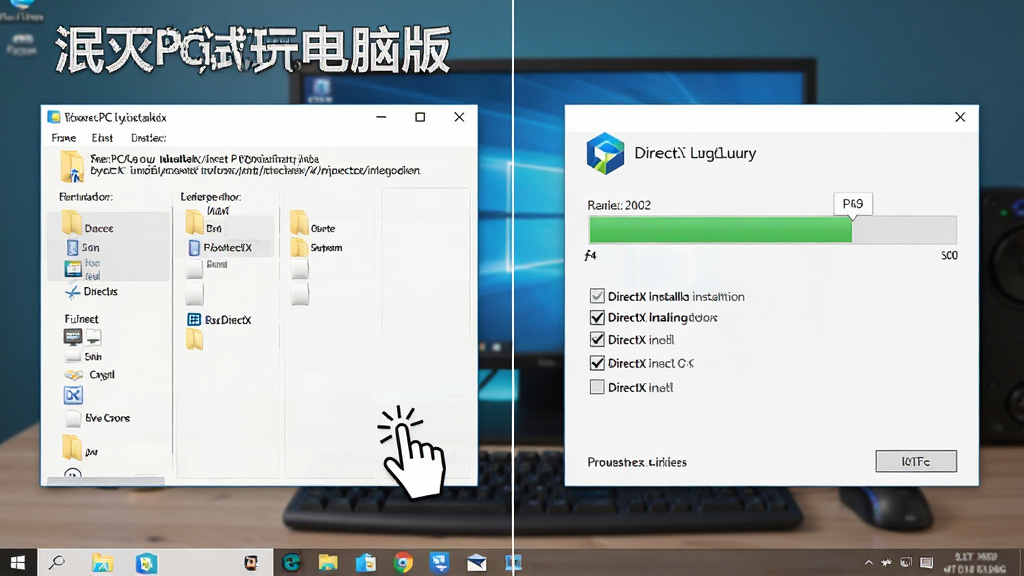This screenshot has width=1024, height=576.
Task: Launch Google Chrome from the taskbar
Action: coord(403,562)
